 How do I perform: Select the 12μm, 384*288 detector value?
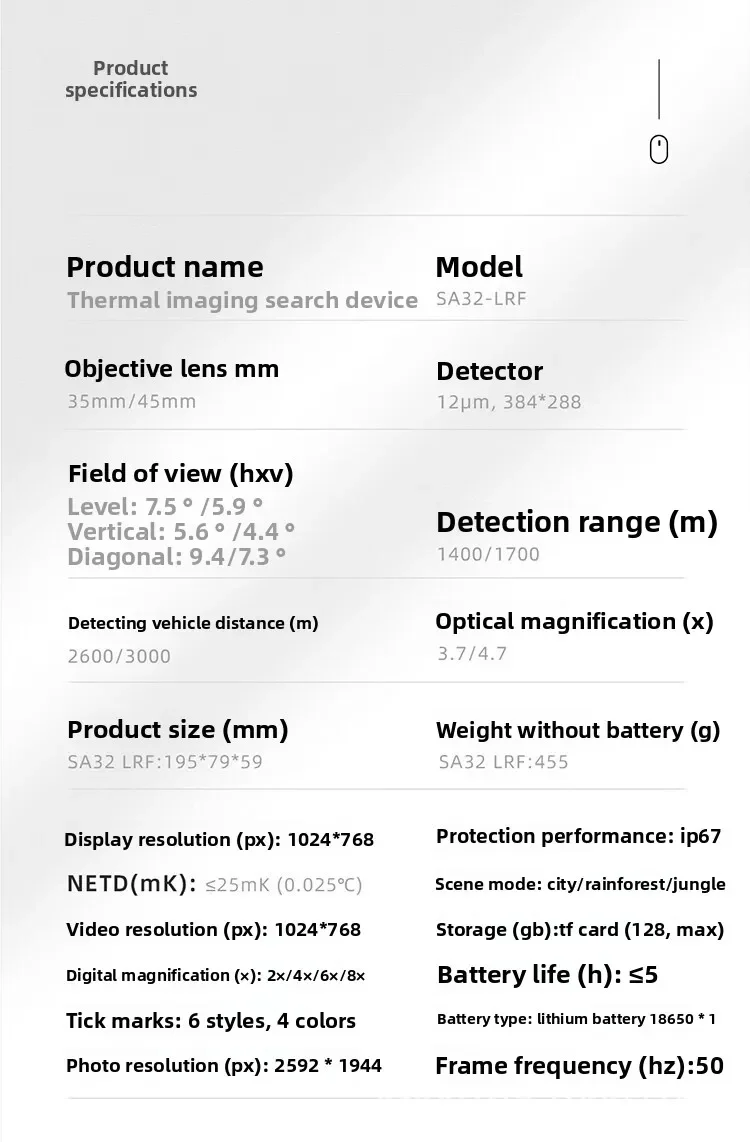click(508, 402)
